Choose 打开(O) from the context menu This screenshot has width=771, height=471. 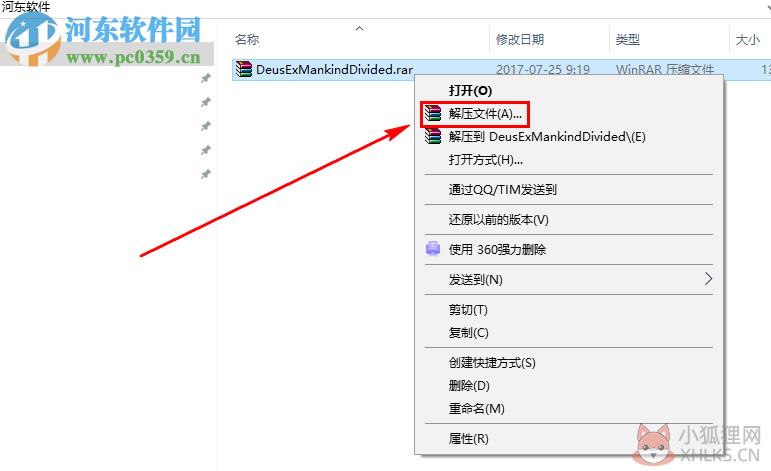[470, 90]
